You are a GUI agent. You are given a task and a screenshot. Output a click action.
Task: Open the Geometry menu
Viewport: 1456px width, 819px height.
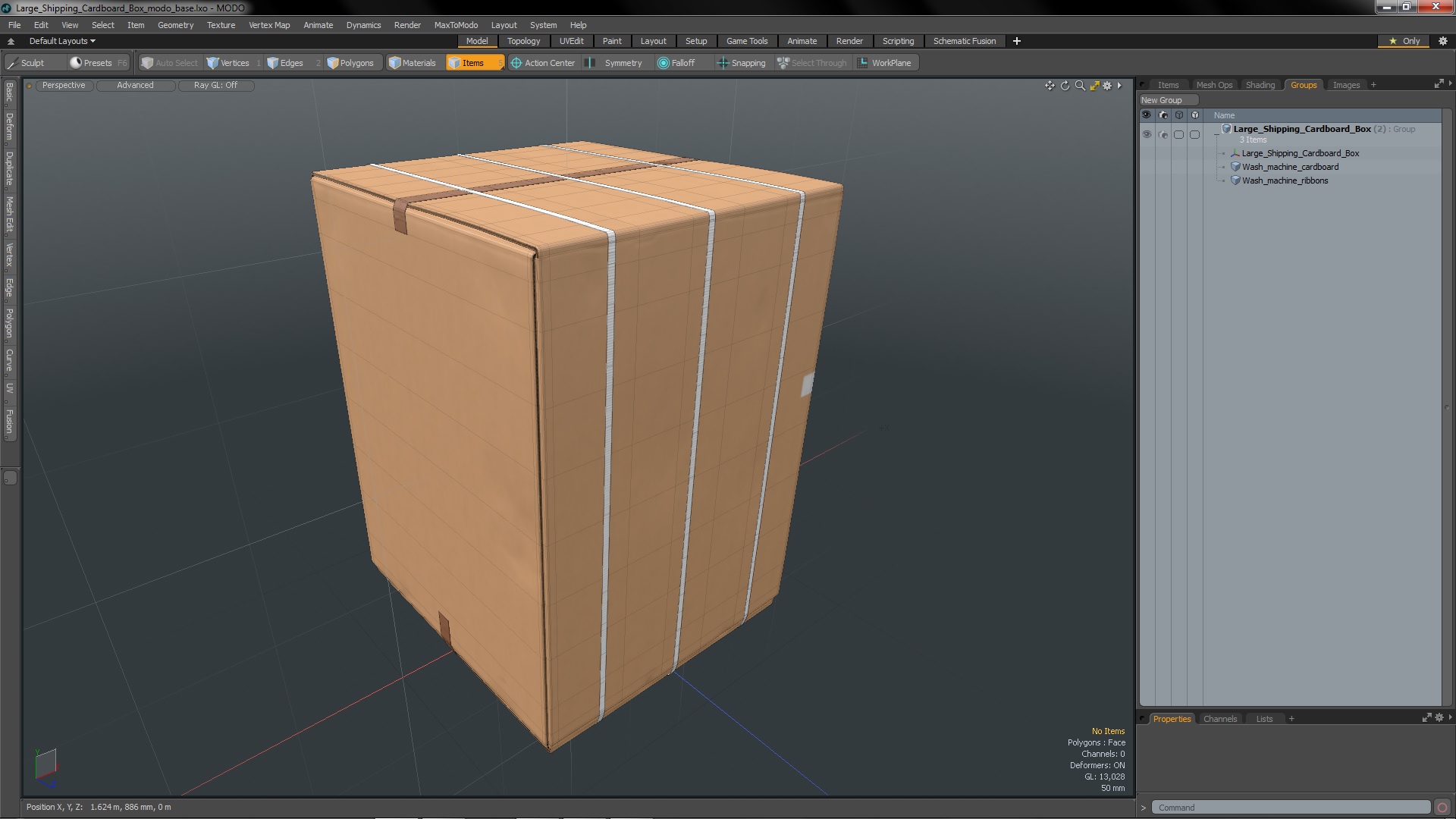[175, 25]
